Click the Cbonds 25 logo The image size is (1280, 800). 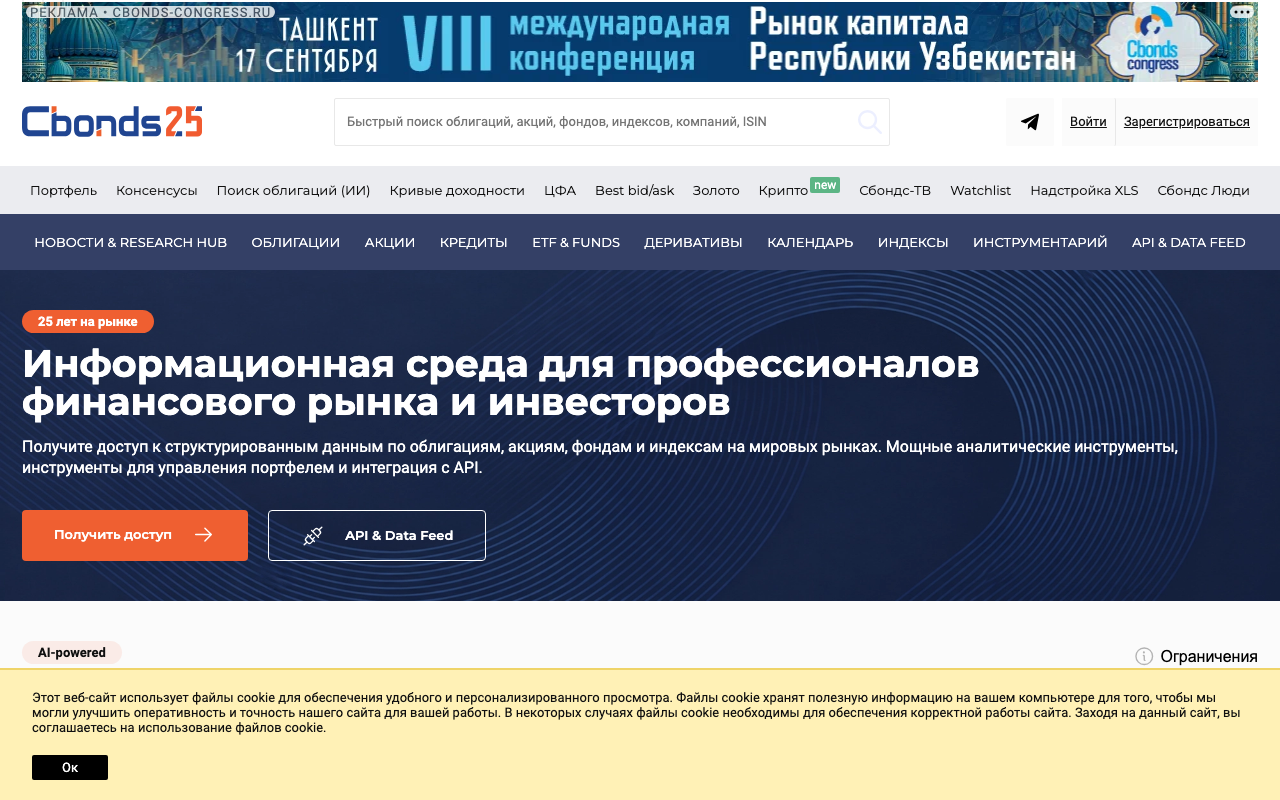point(112,121)
